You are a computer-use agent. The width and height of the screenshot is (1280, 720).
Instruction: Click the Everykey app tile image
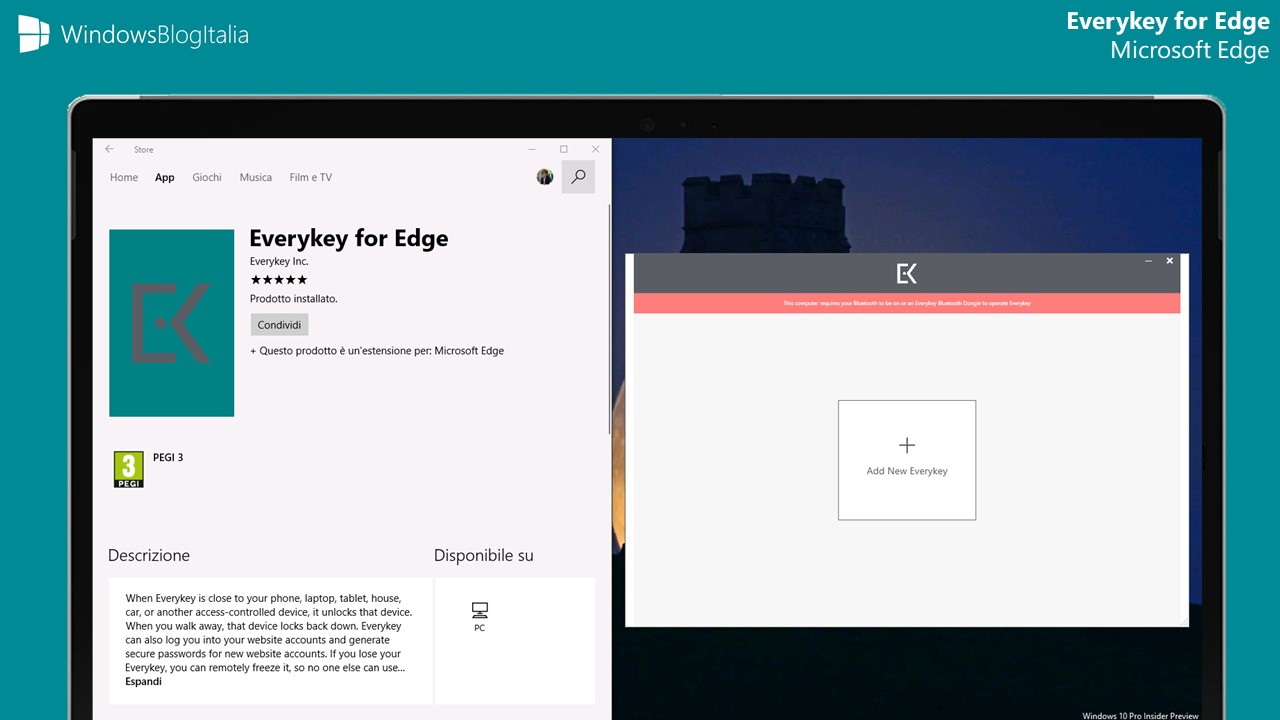(x=171, y=323)
